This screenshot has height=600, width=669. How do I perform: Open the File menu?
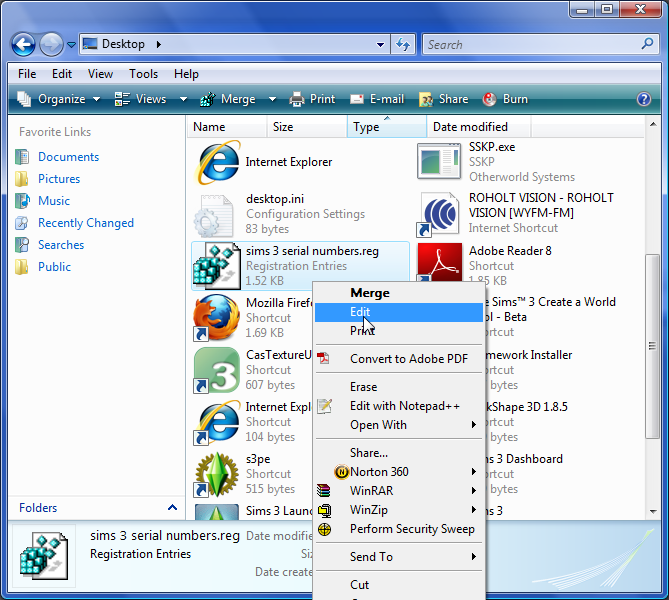click(27, 74)
